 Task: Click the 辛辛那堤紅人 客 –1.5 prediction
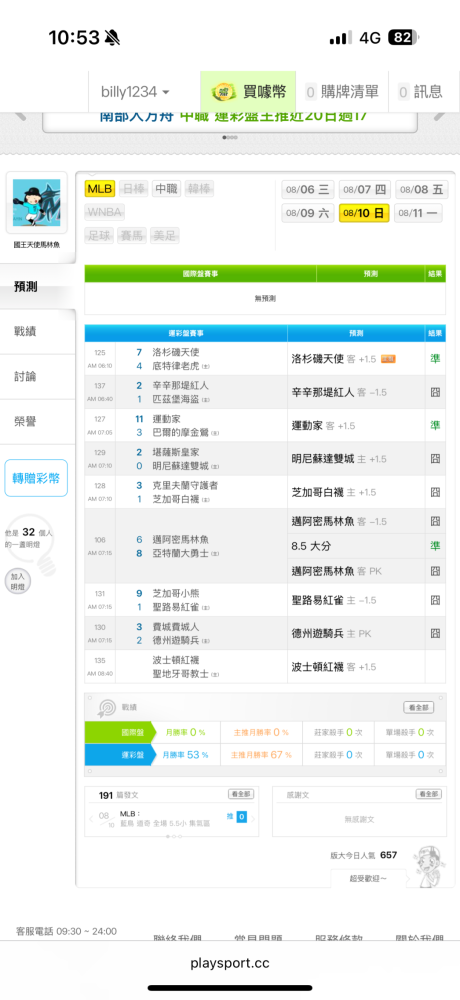(x=339, y=392)
